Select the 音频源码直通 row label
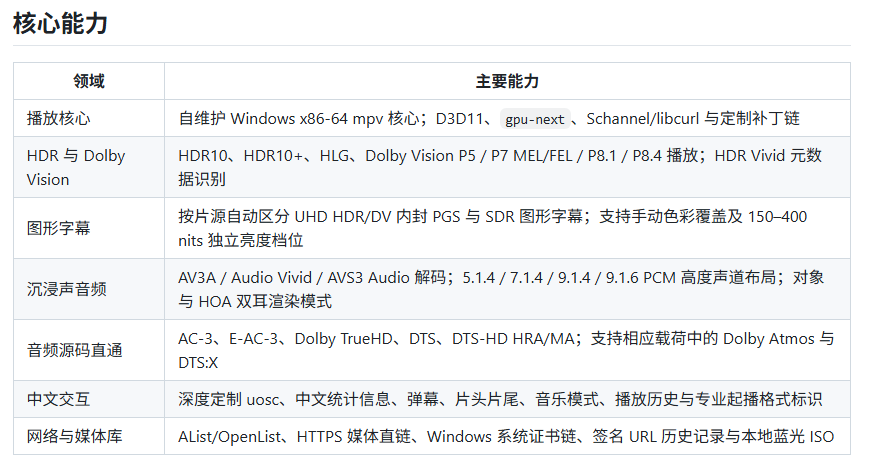Screen dimensions: 878x475 74,350
